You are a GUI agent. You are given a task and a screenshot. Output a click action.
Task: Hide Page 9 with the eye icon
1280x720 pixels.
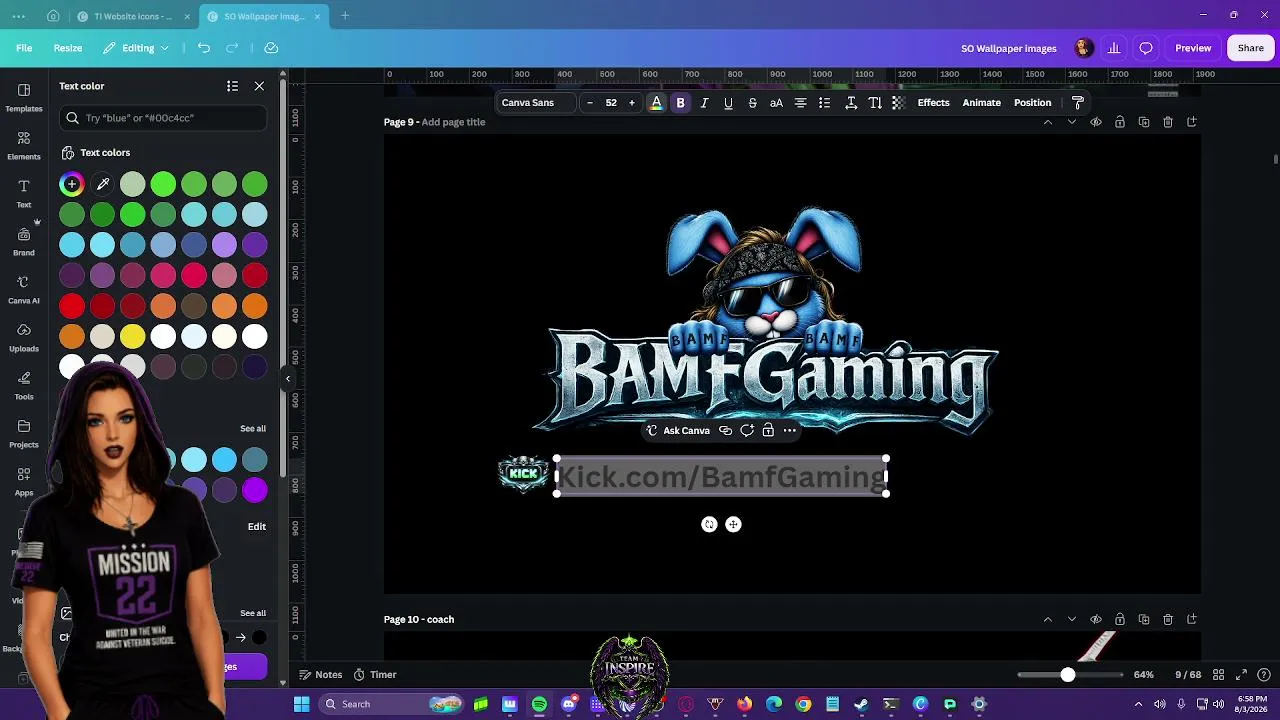click(x=1096, y=122)
